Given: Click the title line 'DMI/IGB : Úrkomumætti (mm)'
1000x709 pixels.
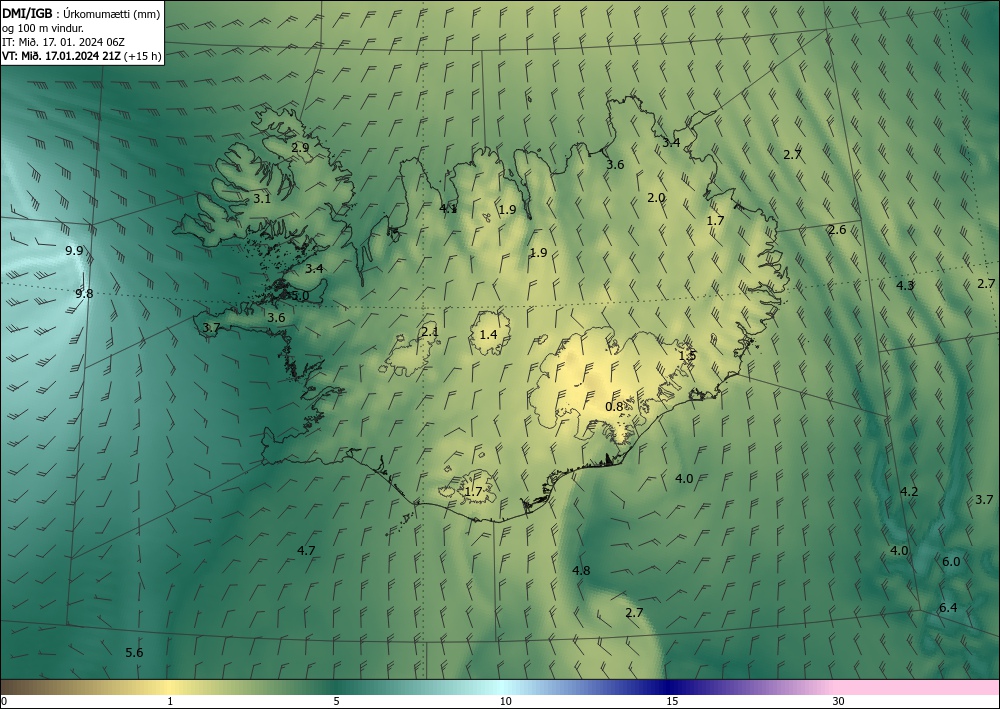Looking at the screenshot, I should pyautogui.click(x=81, y=14).
